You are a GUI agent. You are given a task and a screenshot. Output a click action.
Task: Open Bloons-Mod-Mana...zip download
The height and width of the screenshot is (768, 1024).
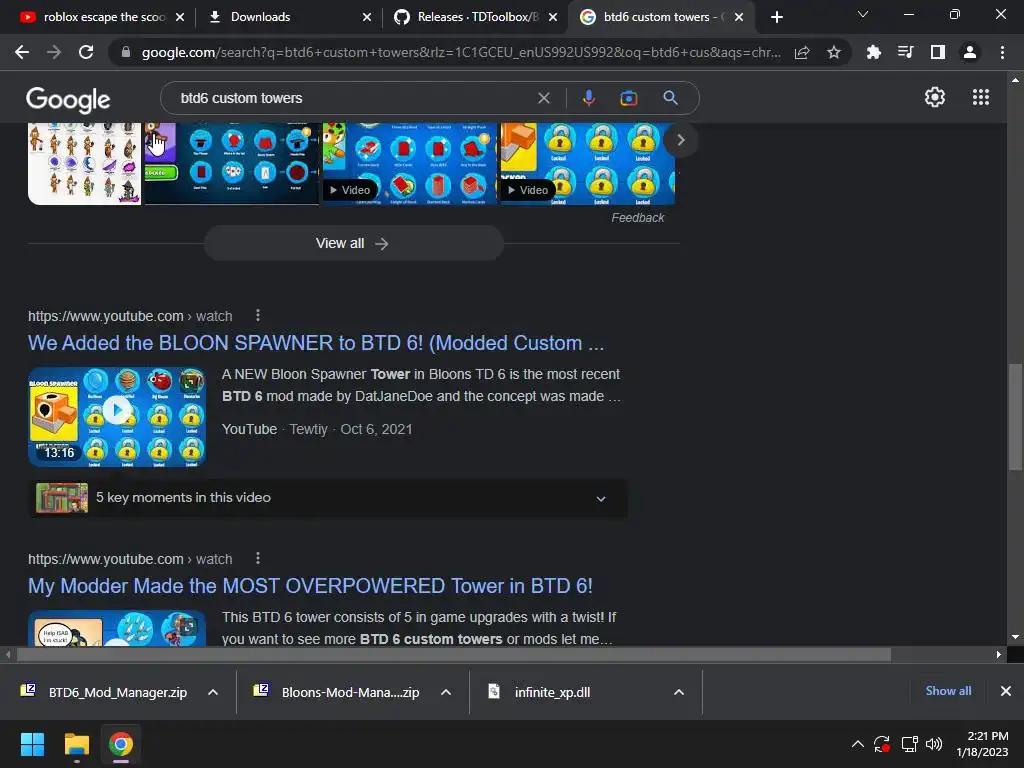click(338, 692)
